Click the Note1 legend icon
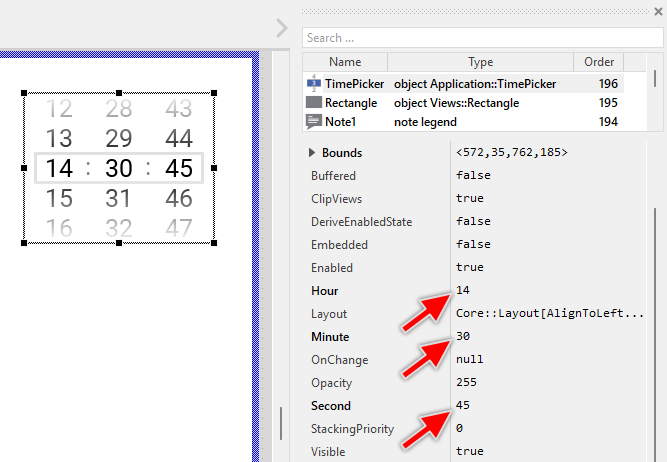 [x=314, y=122]
